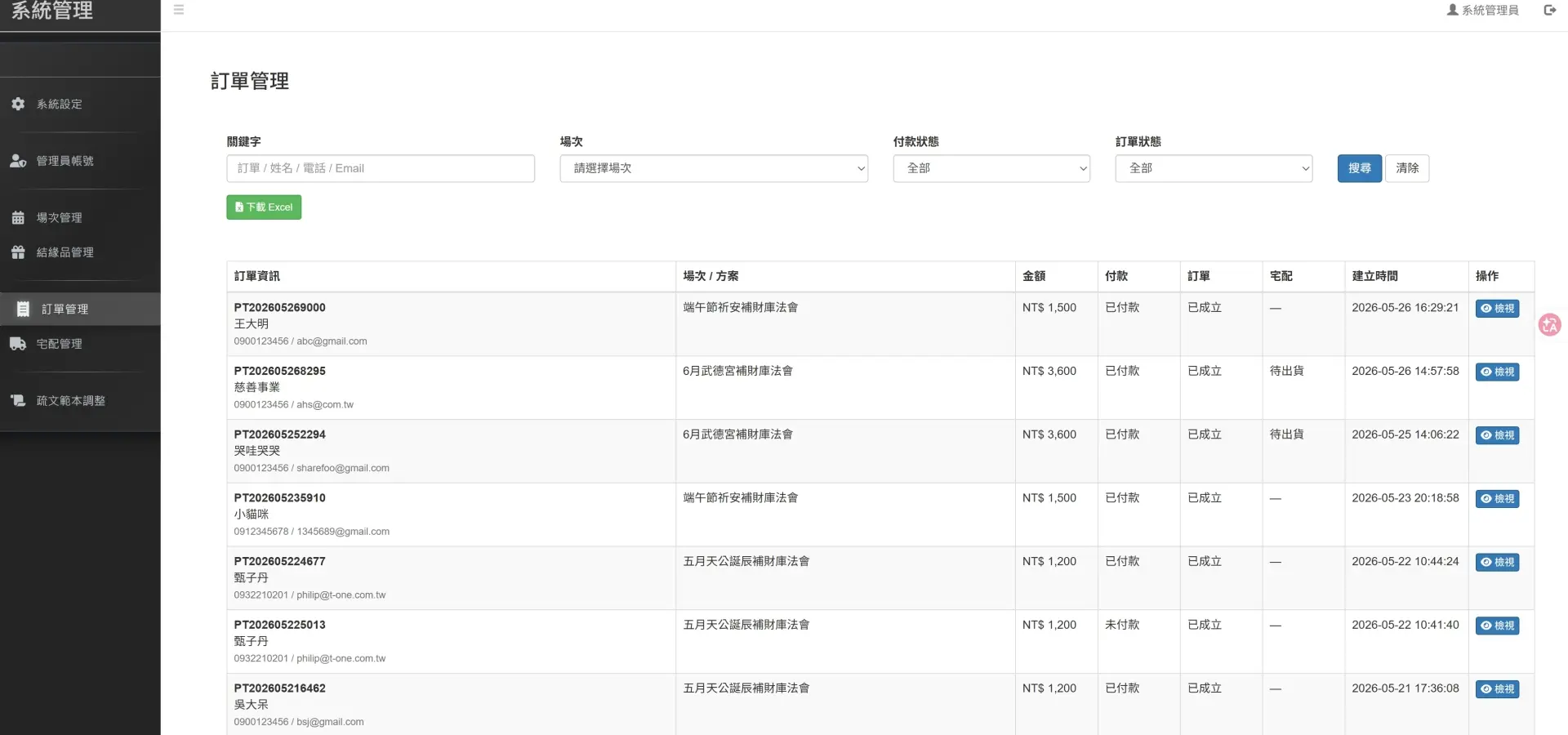View order PT202605225013
Screen dimensions: 1568x735
(x=1497, y=626)
